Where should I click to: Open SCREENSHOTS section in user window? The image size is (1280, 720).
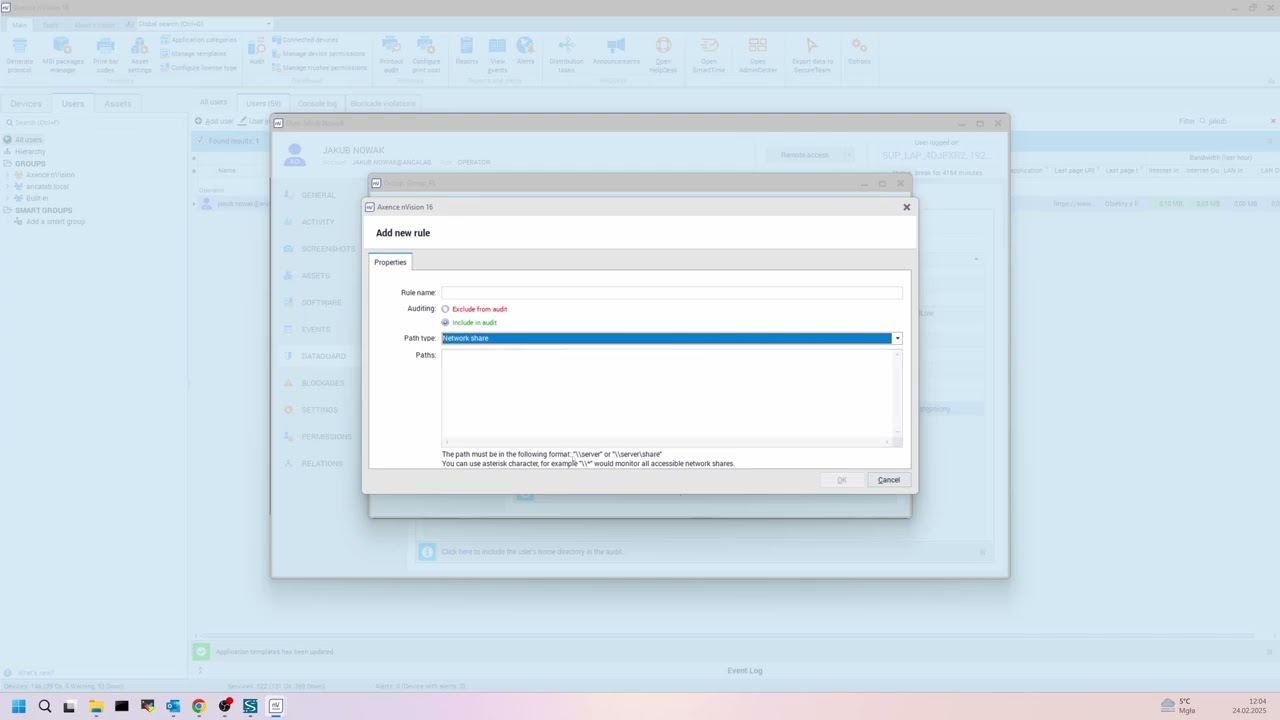coord(328,249)
